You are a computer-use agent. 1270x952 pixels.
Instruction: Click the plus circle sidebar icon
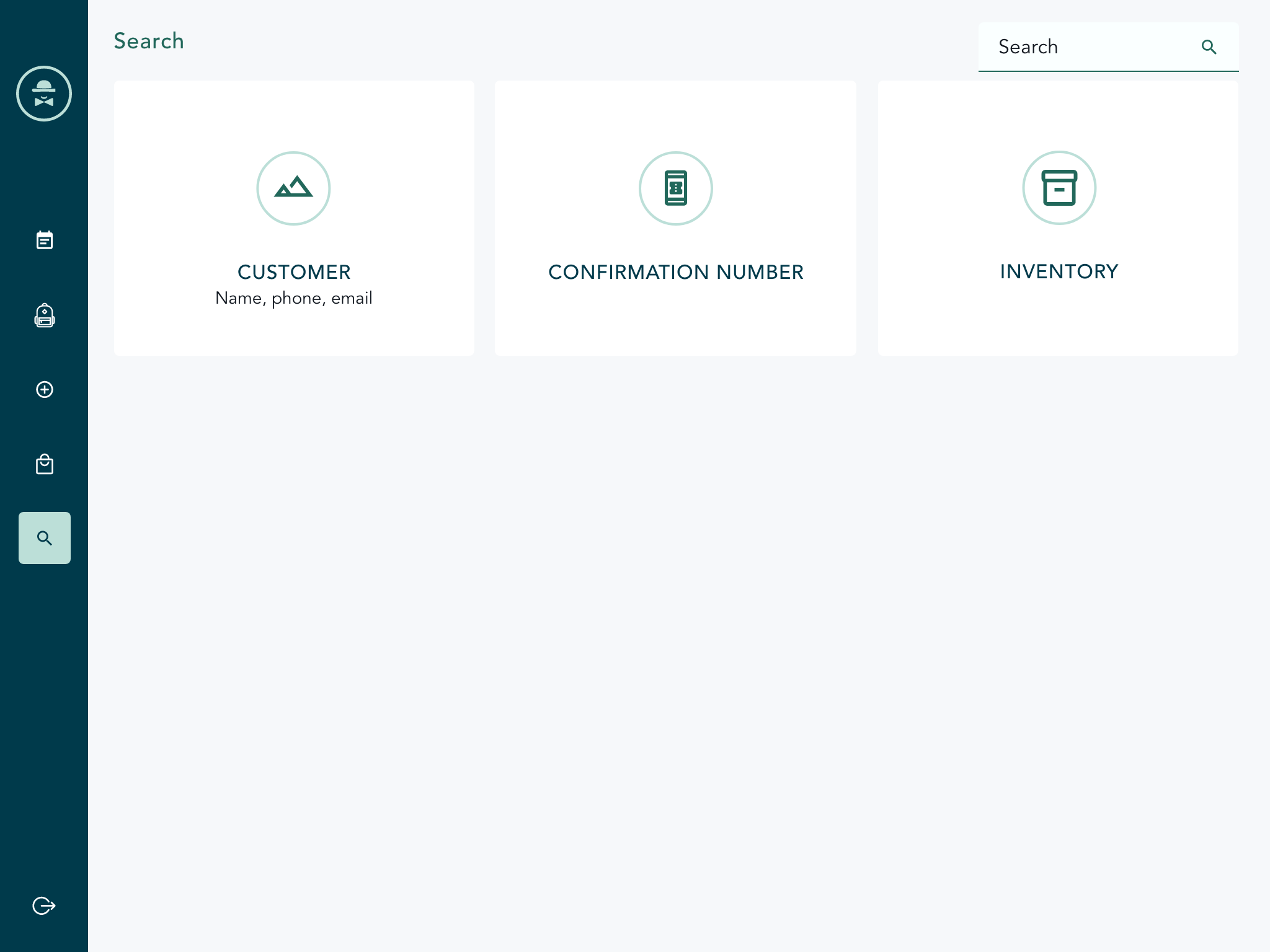45,389
